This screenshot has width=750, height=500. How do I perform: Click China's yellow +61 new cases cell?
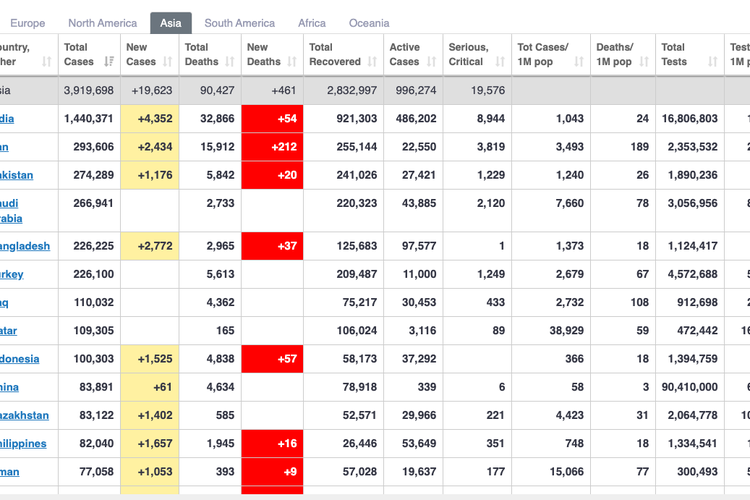tap(150, 387)
